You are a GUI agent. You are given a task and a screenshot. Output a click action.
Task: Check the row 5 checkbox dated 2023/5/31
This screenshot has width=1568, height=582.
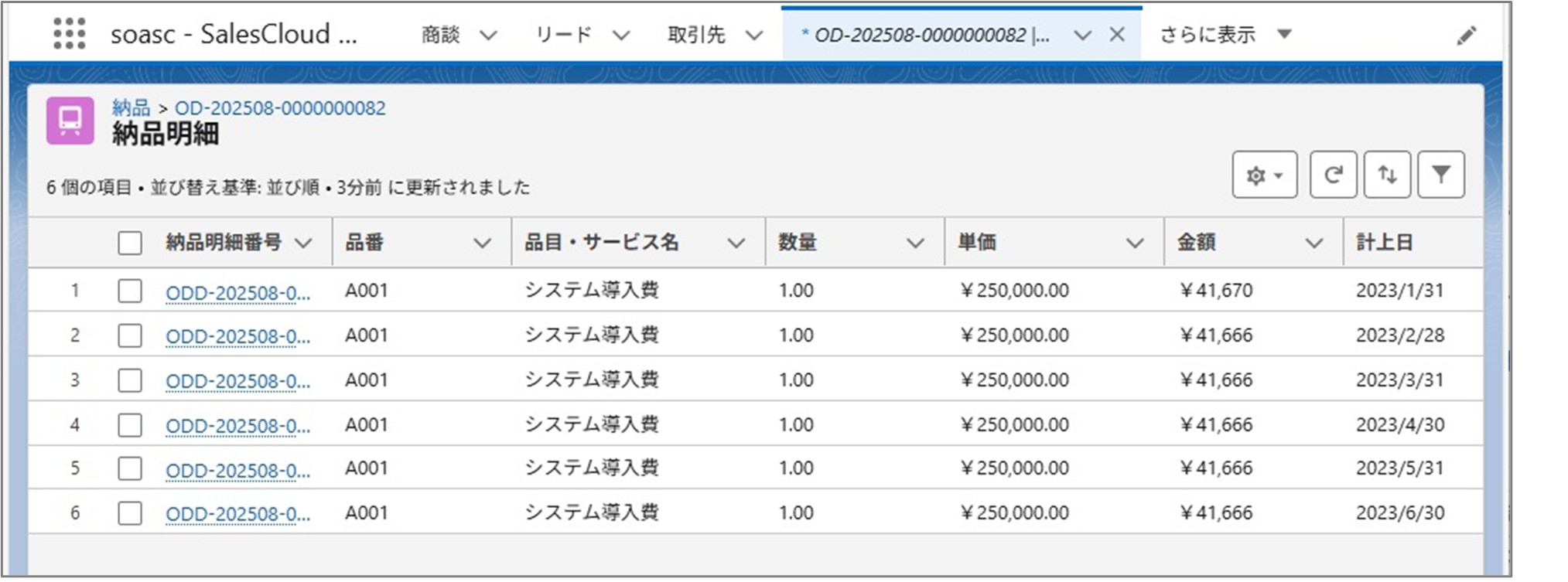(130, 468)
